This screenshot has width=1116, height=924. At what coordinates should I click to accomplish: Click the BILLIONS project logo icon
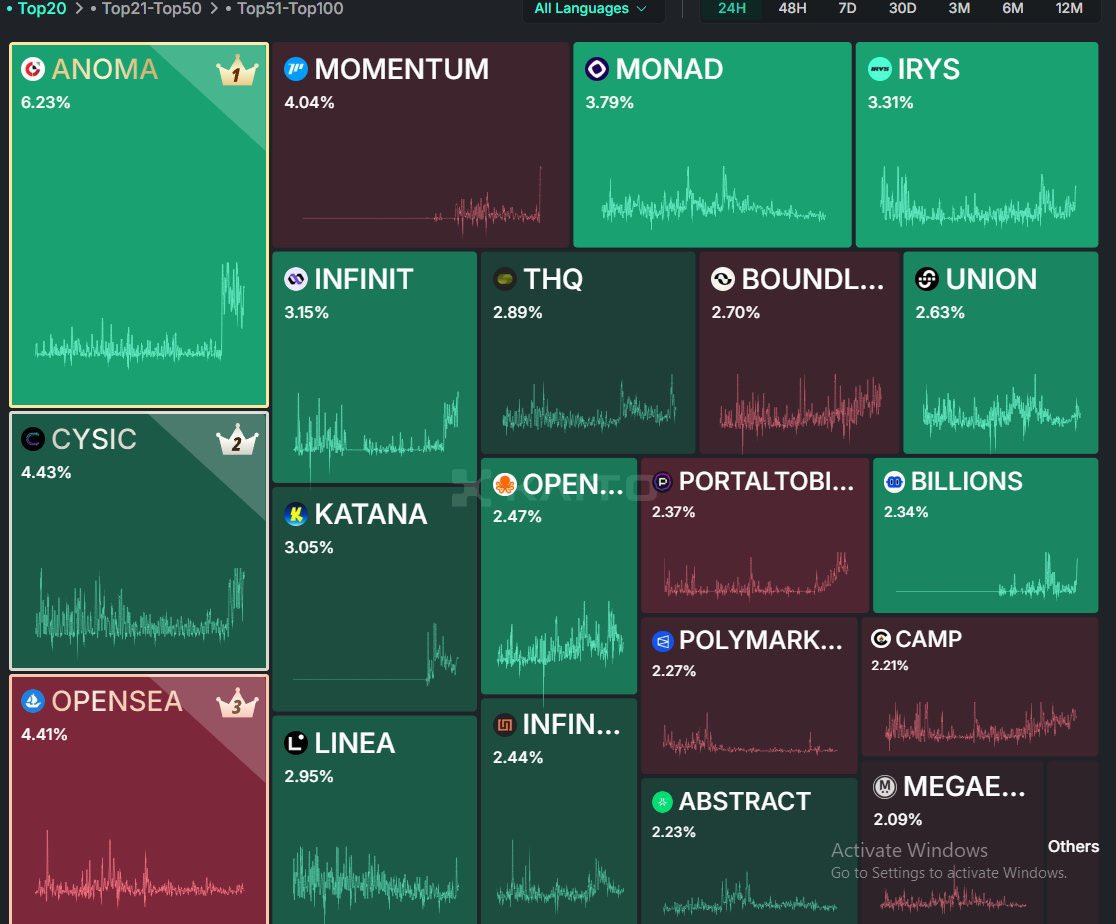point(894,482)
